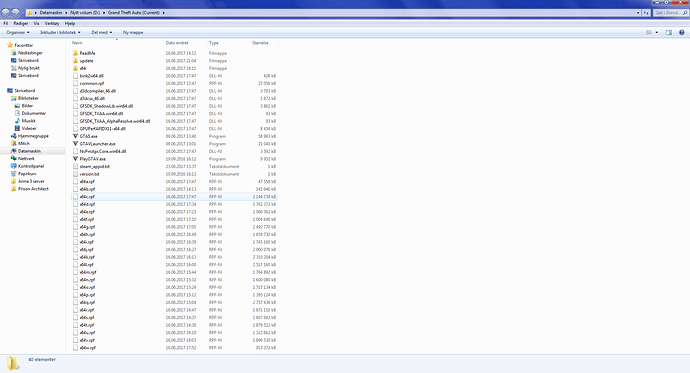The image size is (690, 373).
Task: Click the search magnifier icon
Action: pos(685,13)
